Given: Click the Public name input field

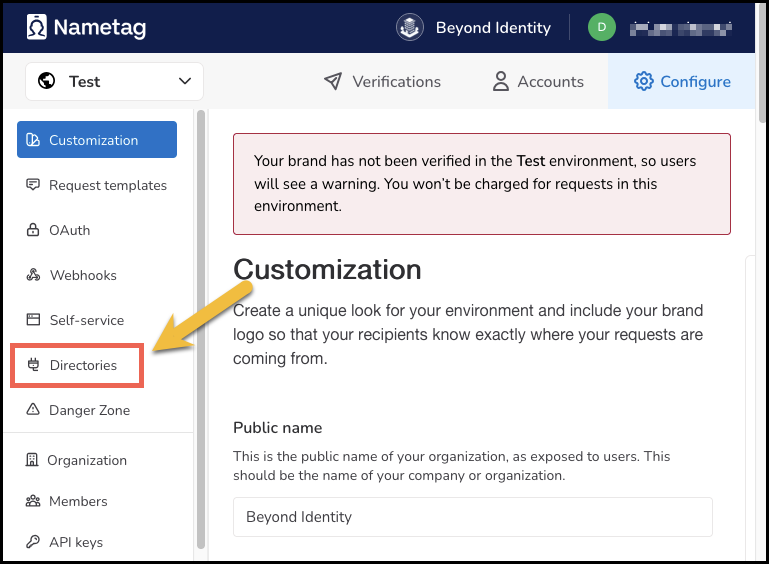Looking at the screenshot, I should [x=472, y=517].
